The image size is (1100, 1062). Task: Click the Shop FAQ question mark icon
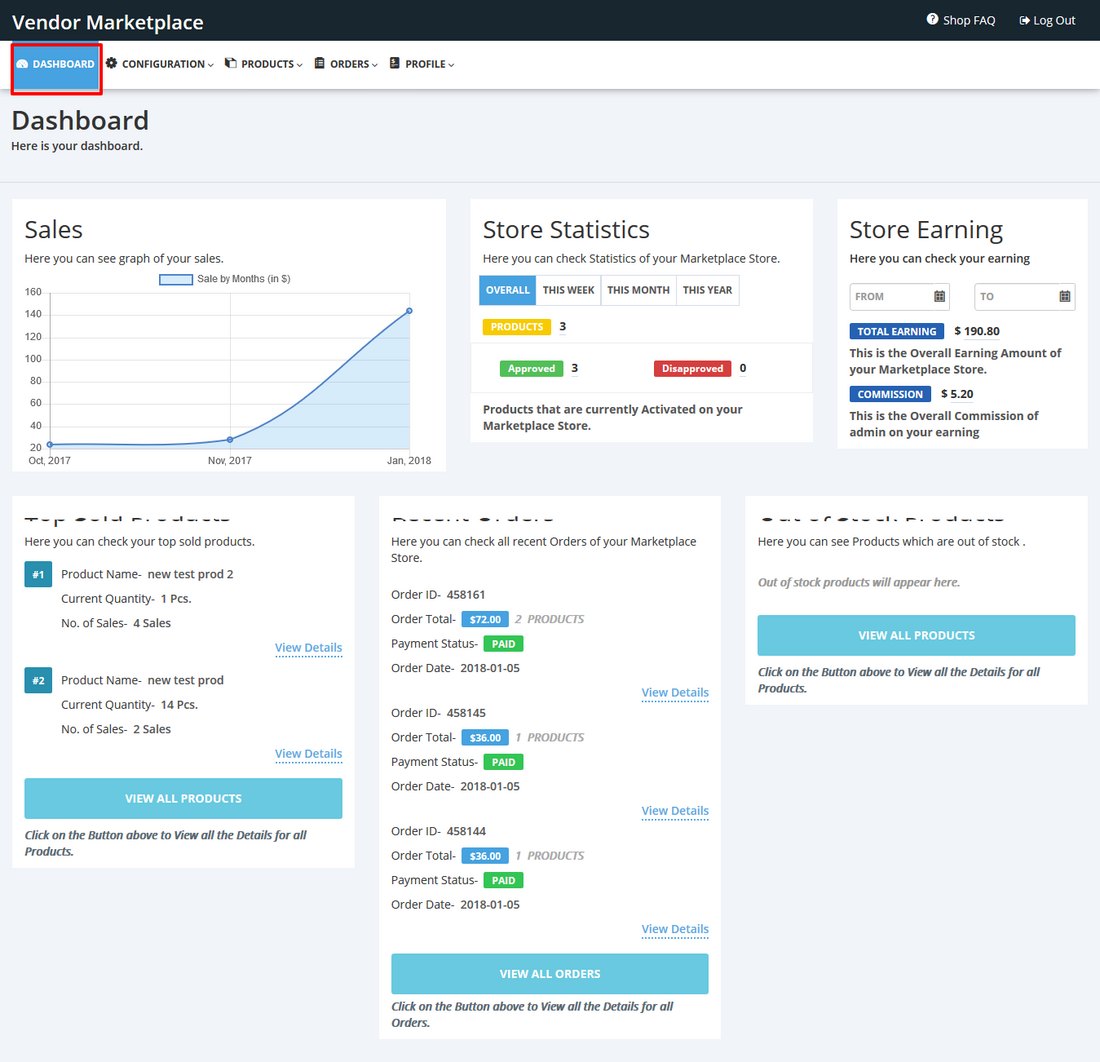tap(932, 20)
